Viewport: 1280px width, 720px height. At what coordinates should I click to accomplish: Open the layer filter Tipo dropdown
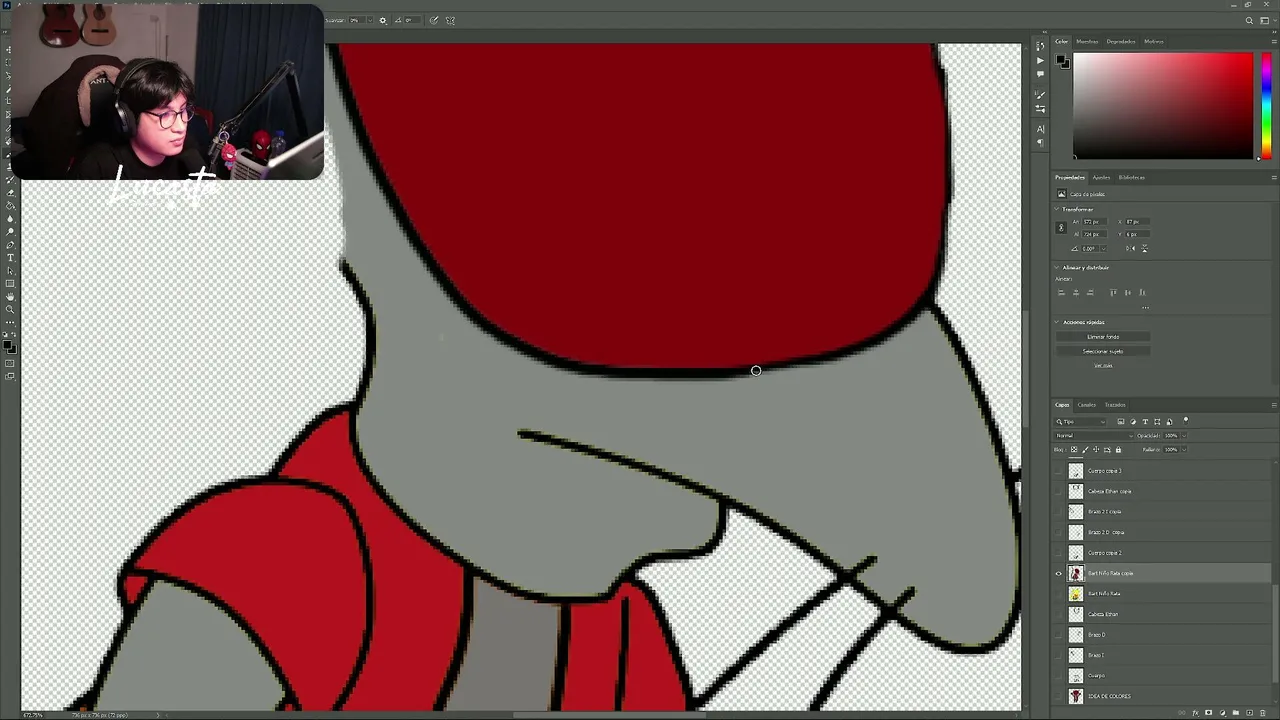point(1080,422)
